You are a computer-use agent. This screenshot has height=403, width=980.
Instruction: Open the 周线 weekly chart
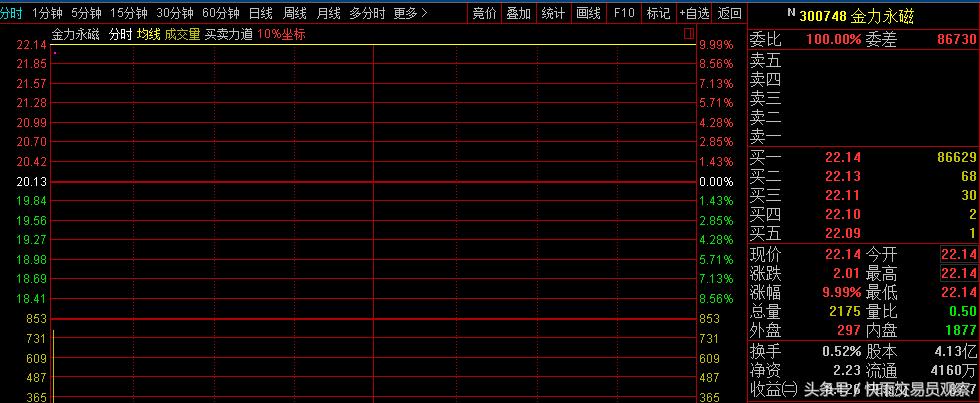tap(294, 12)
